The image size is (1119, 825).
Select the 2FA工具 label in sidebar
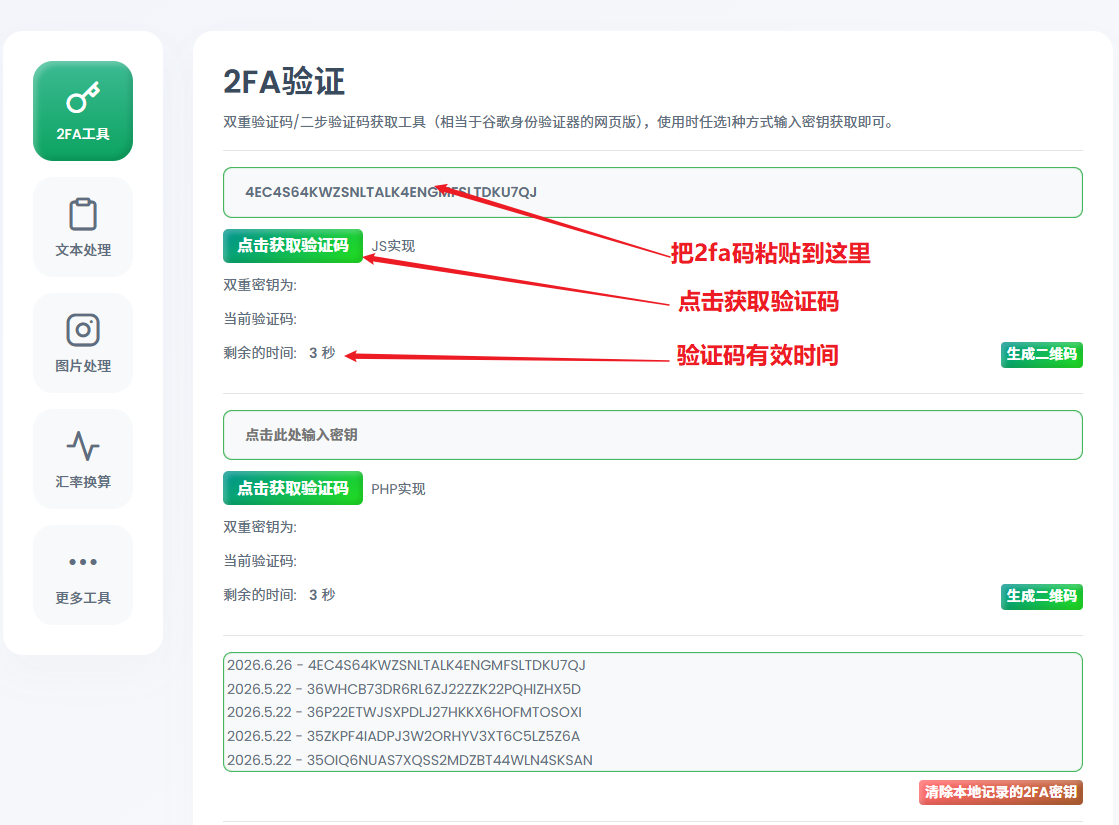(x=83, y=134)
